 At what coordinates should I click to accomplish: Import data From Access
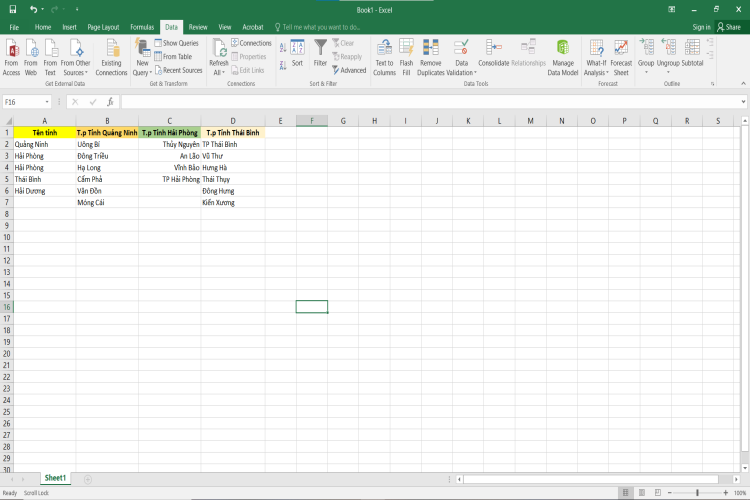pos(11,57)
